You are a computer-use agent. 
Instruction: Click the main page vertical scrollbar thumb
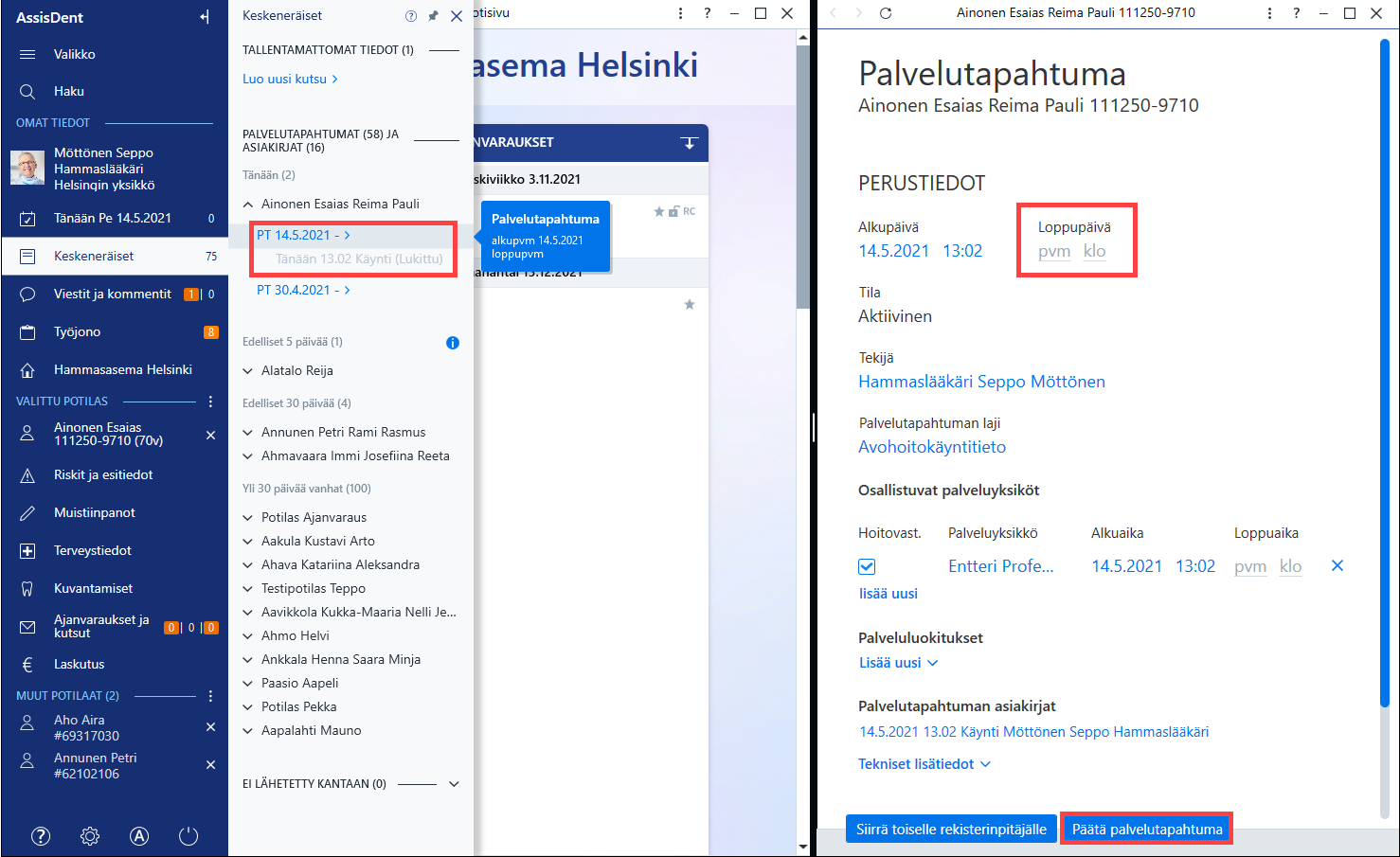(803, 177)
